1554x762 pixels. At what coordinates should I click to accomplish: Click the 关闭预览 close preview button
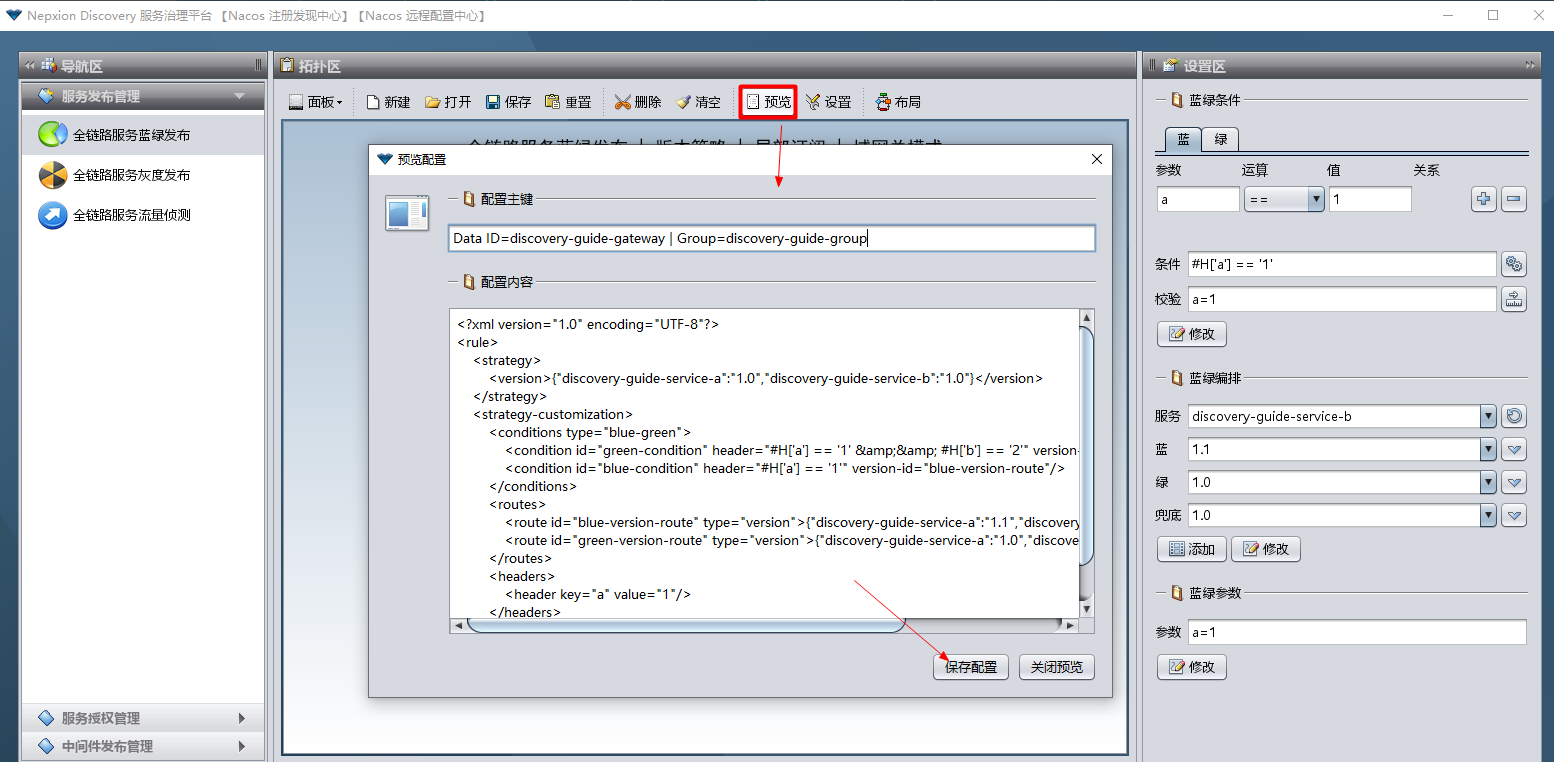1057,667
